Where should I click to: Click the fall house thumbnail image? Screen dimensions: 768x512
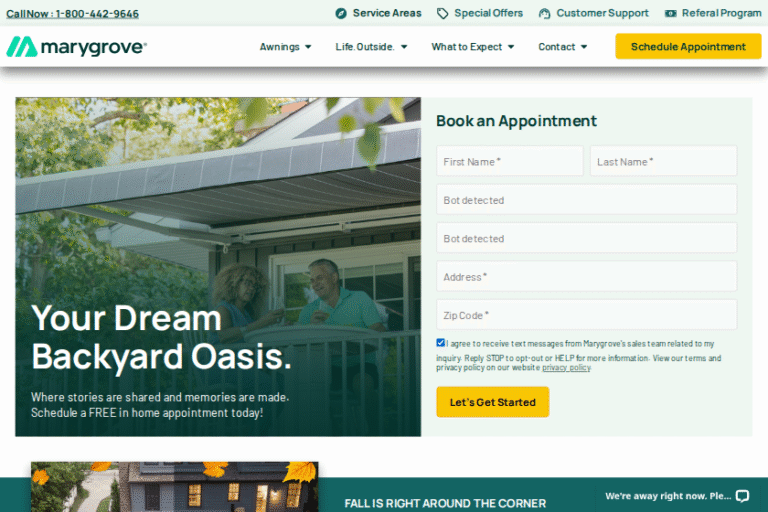point(174,487)
